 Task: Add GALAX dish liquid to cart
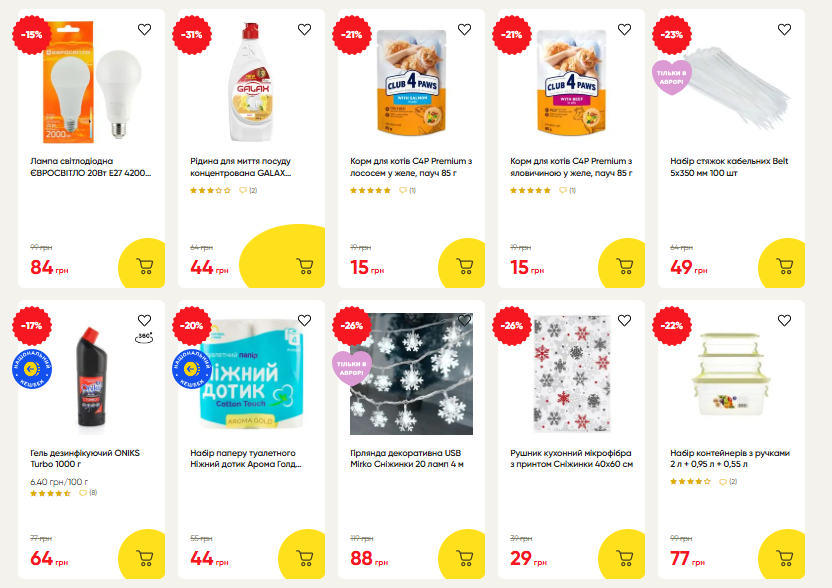pos(304,267)
